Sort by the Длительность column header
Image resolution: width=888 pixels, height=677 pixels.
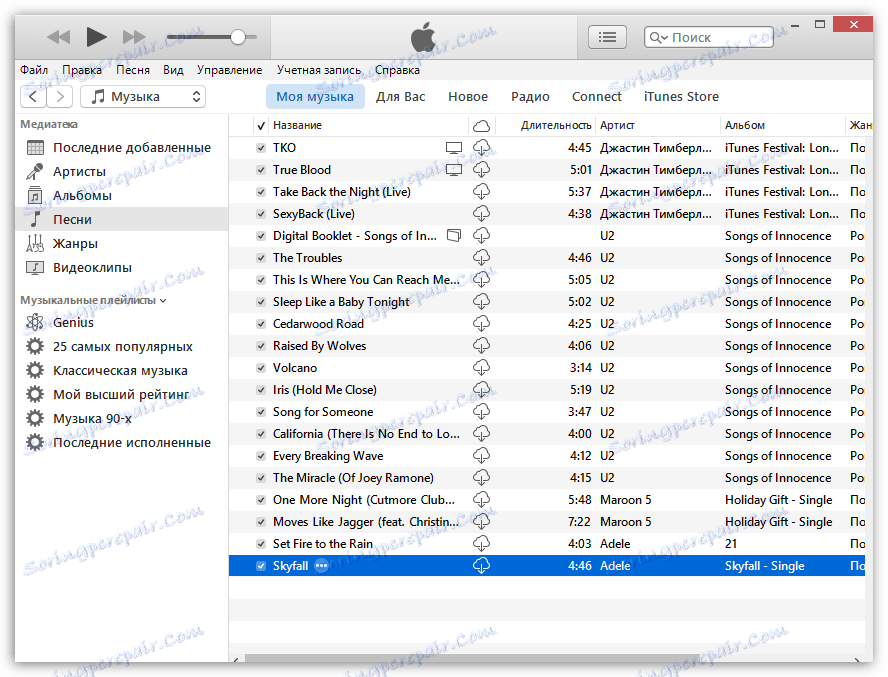[546, 125]
